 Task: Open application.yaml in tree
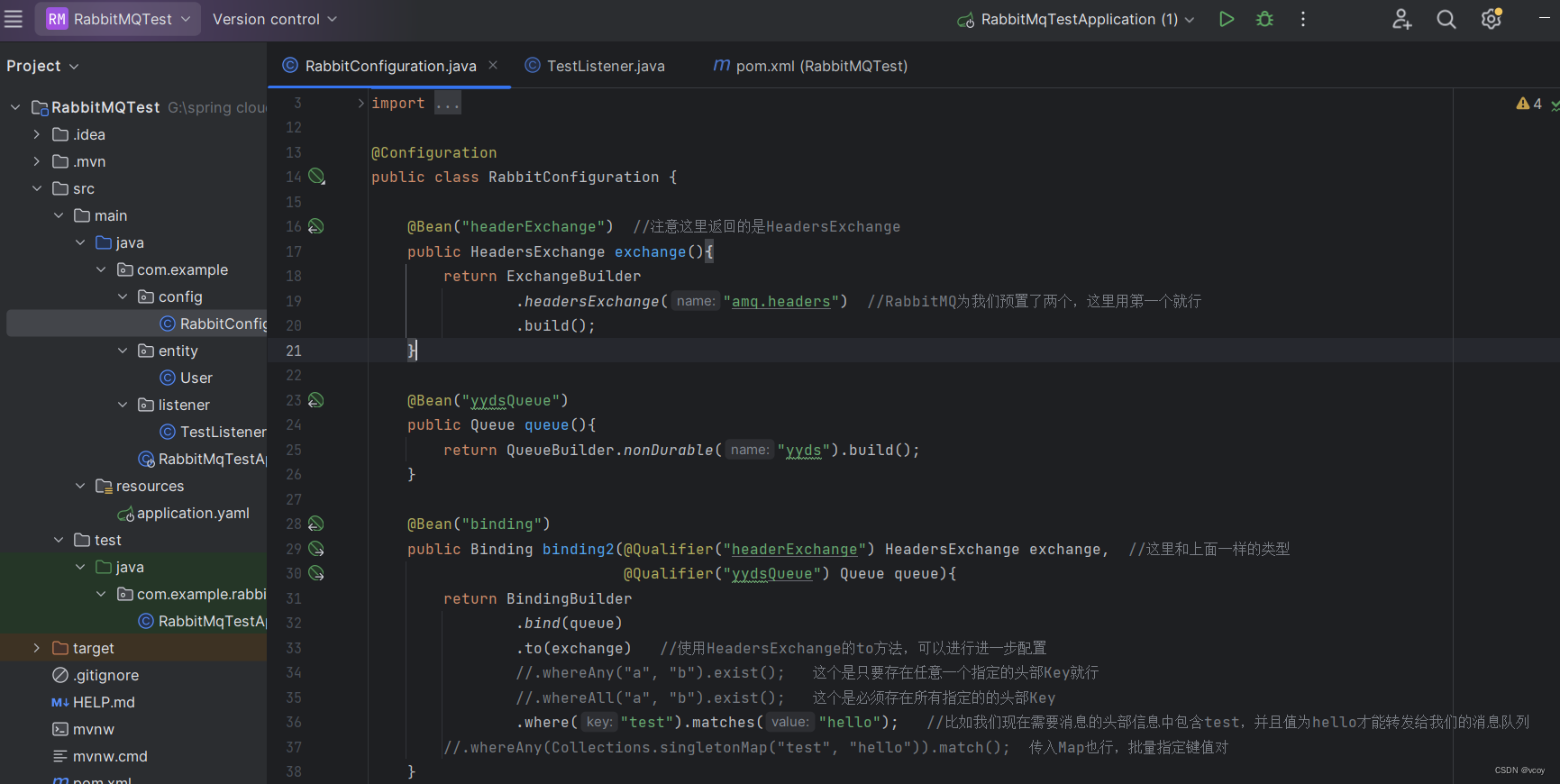tap(183, 513)
